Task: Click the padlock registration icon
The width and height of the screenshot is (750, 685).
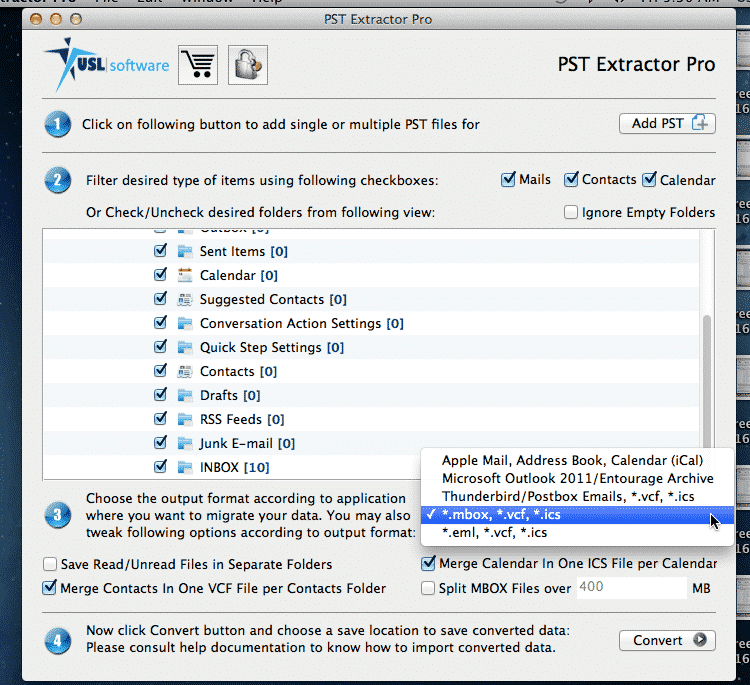Action: coord(248,65)
